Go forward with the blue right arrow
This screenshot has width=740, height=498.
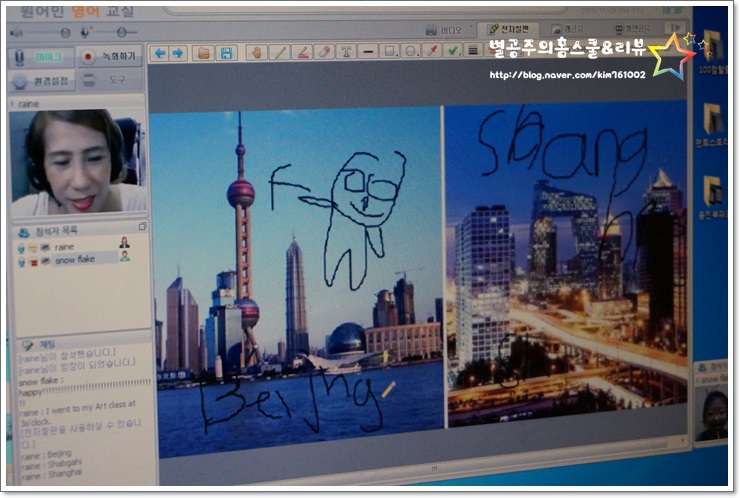[x=178, y=53]
